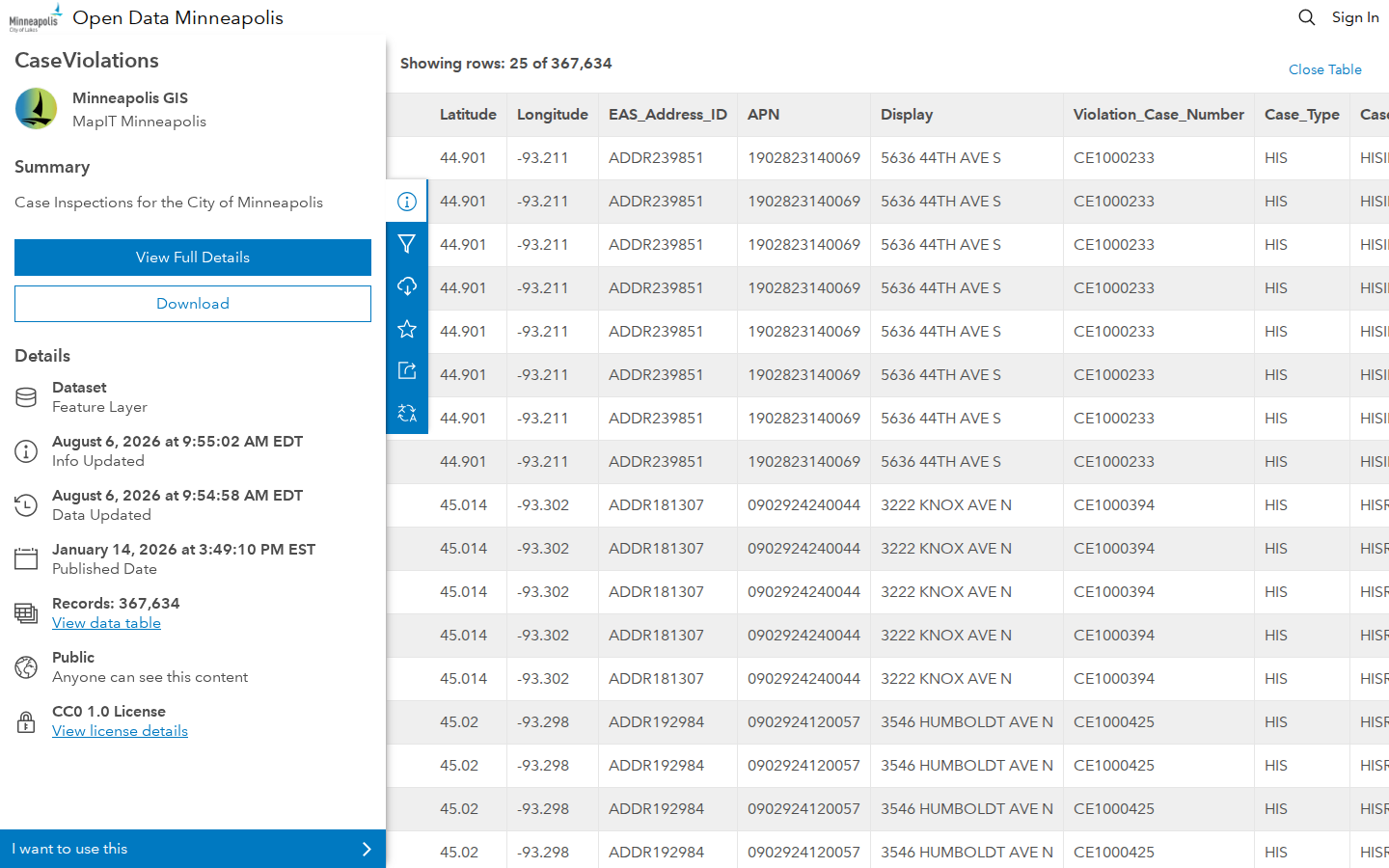Click the Minneapolis city logo
Viewport: 1389px width, 868px height.
click(36, 17)
